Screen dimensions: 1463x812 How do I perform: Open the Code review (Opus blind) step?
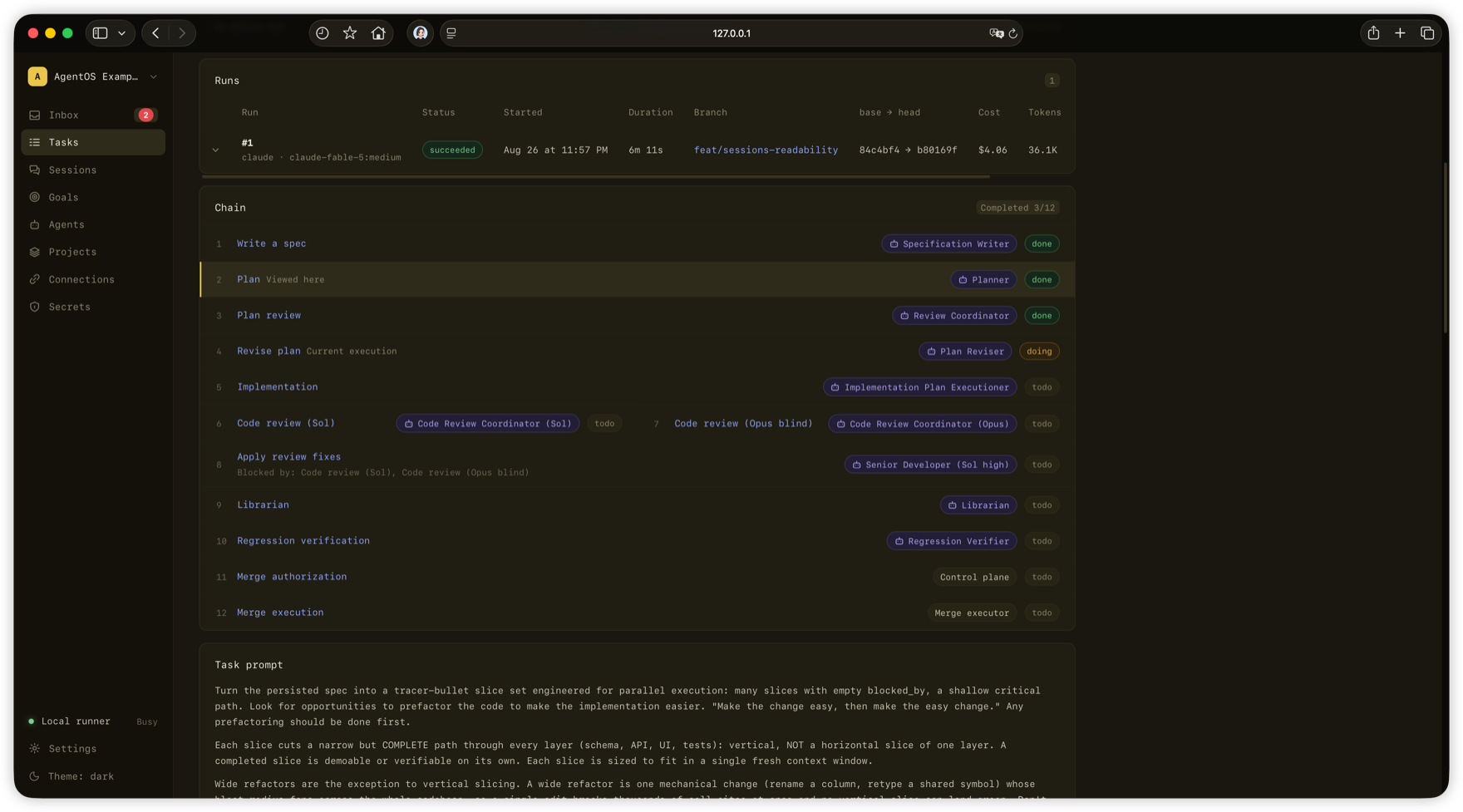[x=743, y=424]
